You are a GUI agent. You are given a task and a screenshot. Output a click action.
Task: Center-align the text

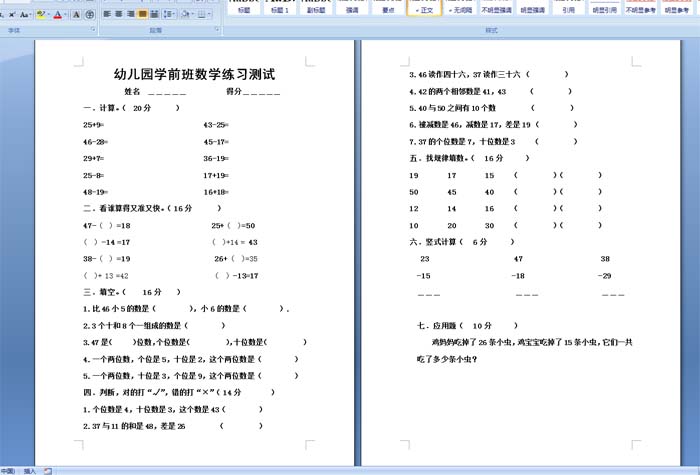[119, 14]
